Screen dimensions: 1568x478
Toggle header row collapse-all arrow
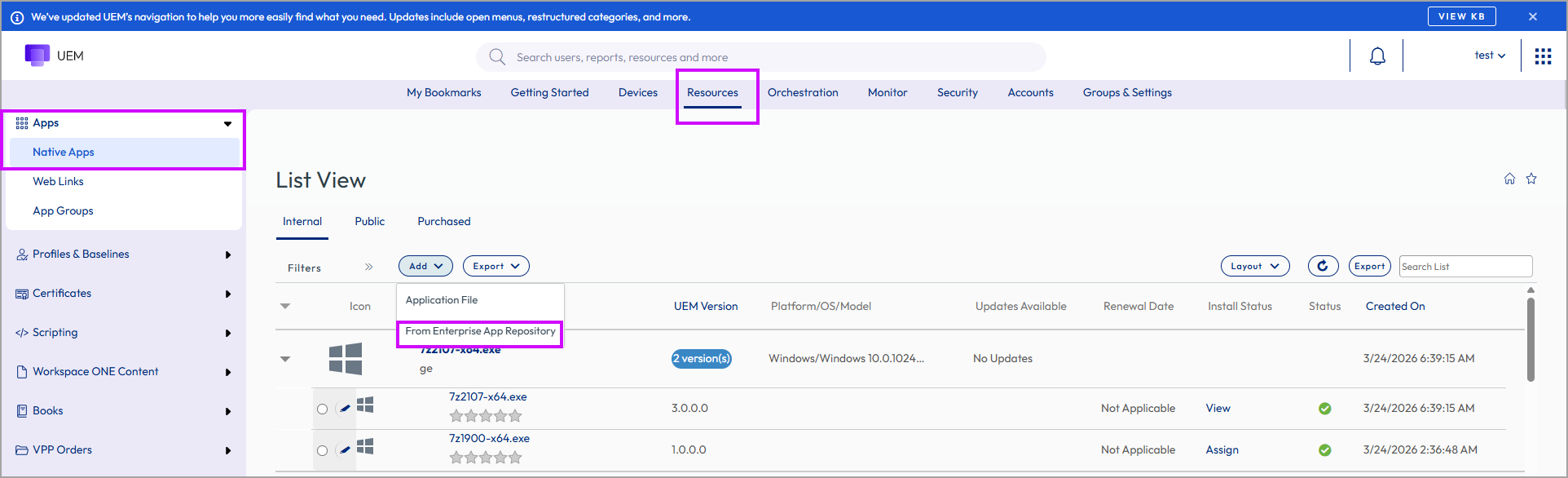285,307
